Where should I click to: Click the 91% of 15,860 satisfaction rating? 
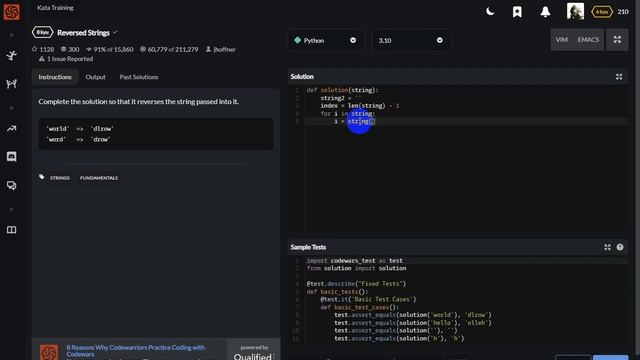point(109,49)
